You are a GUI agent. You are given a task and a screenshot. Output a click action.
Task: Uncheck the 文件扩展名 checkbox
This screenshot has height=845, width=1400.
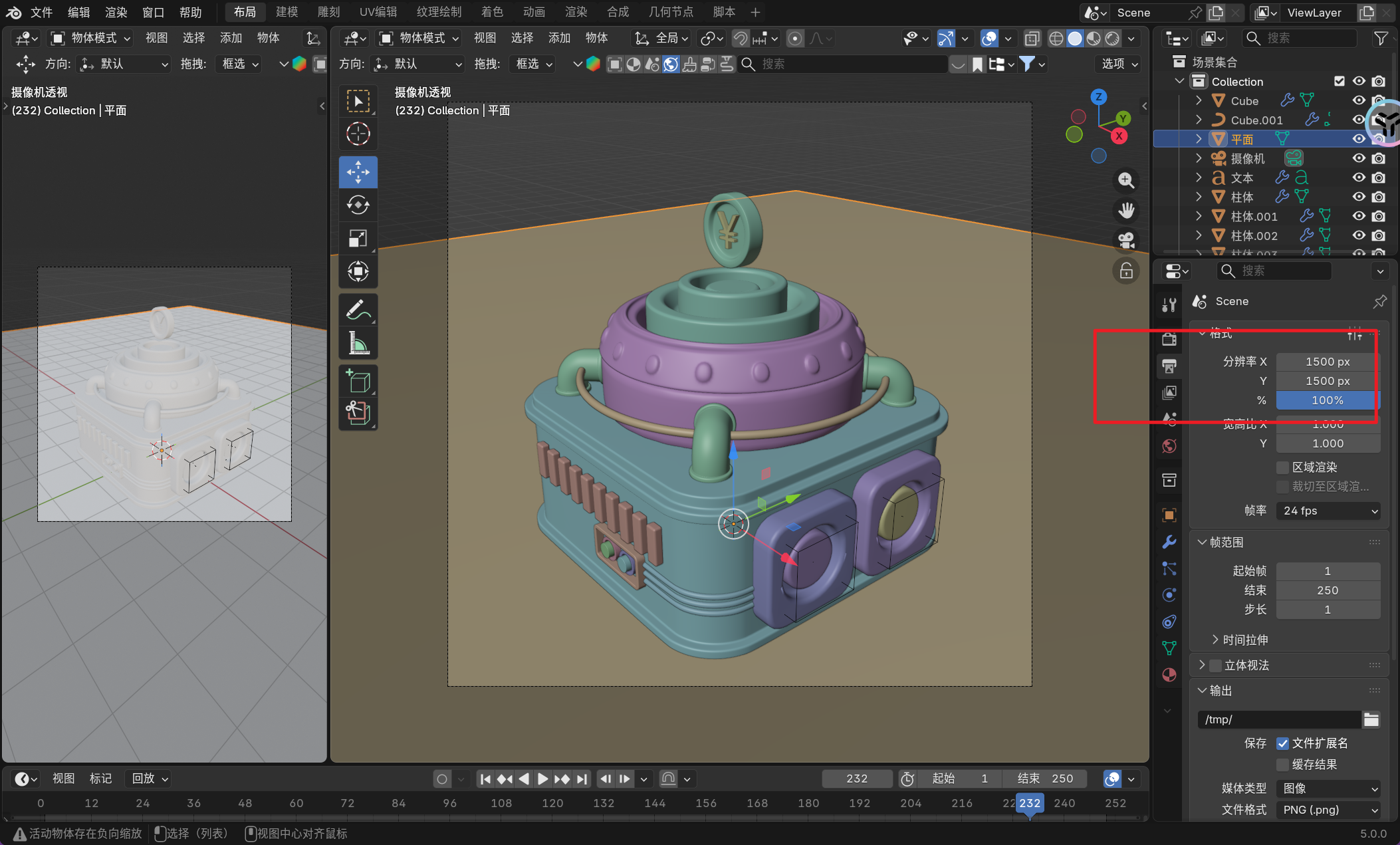(x=1283, y=743)
